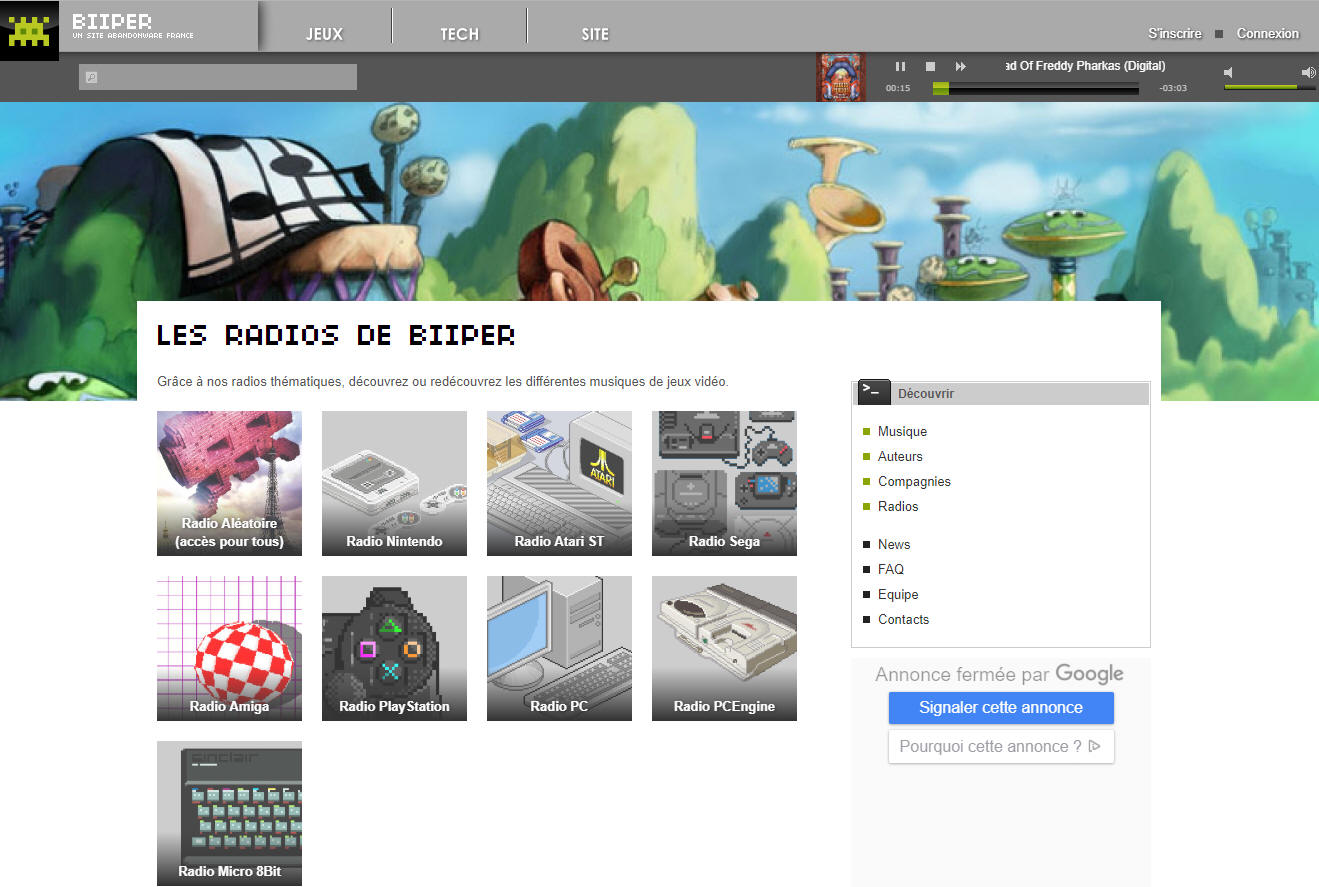The width and height of the screenshot is (1319, 887).
Task: Click the Les Radios de Biiper heading
Action: 336,334
